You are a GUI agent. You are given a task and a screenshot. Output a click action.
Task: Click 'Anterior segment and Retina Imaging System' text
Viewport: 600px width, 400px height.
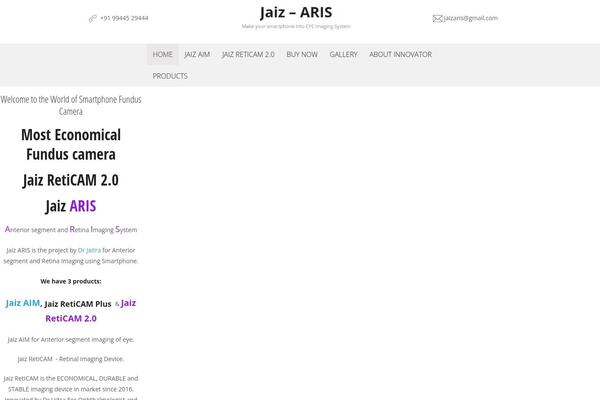71,229
